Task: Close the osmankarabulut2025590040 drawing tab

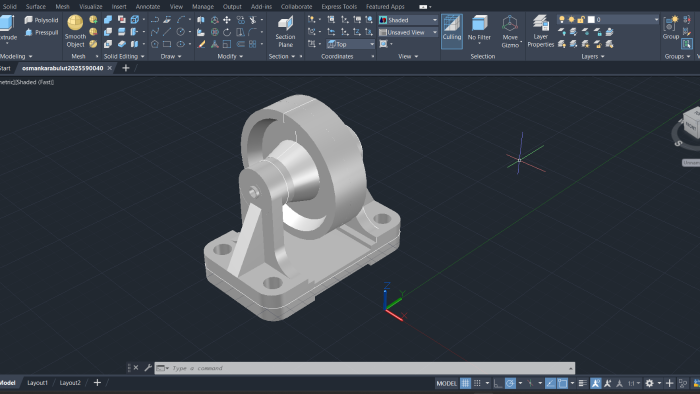Action: [x=109, y=68]
